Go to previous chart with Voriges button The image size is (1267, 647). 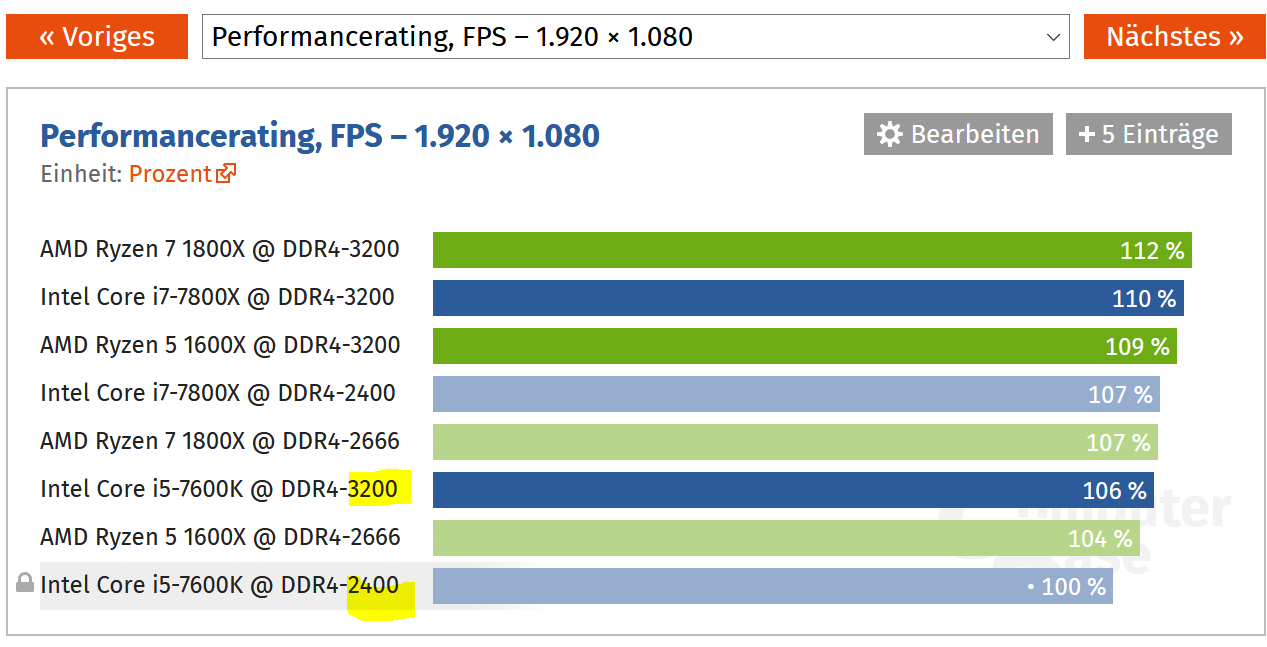coord(97,37)
